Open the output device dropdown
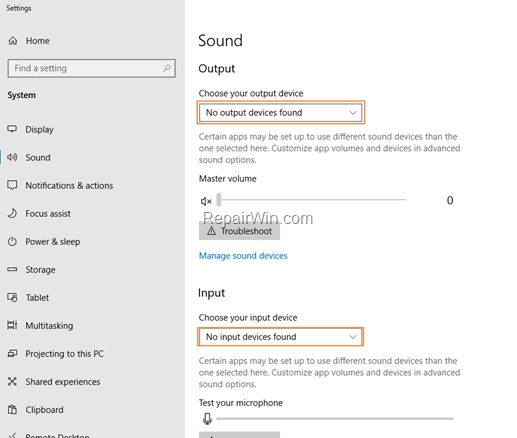This screenshot has height=438, width=517. (x=281, y=113)
